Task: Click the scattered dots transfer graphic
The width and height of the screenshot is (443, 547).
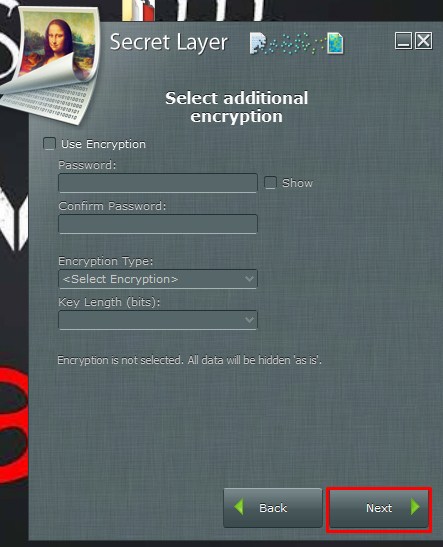Action: 296,44
